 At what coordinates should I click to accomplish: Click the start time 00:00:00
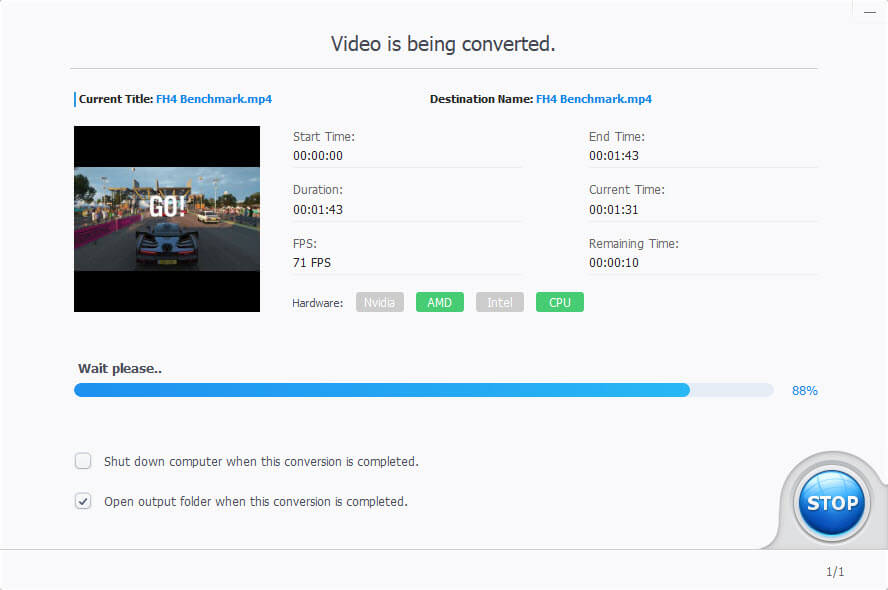[x=318, y=156]
